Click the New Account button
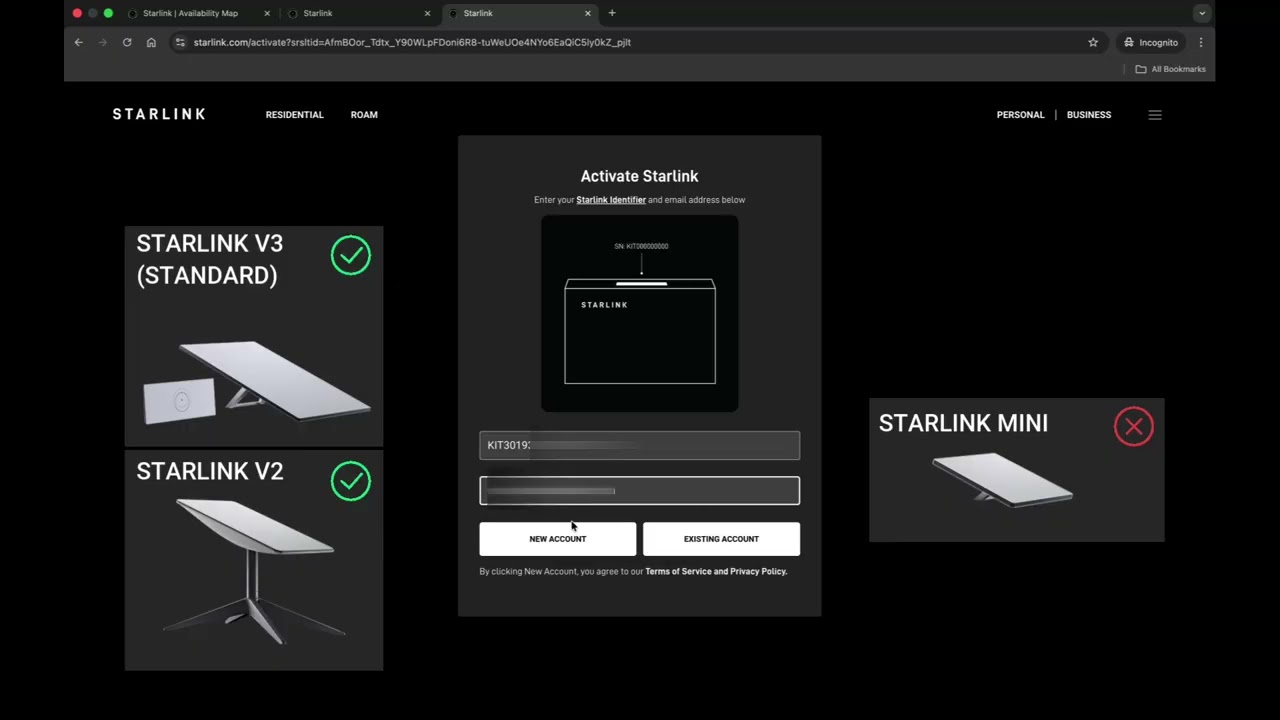Screen dimensions: 1280x720 click(x=557, y=539)
